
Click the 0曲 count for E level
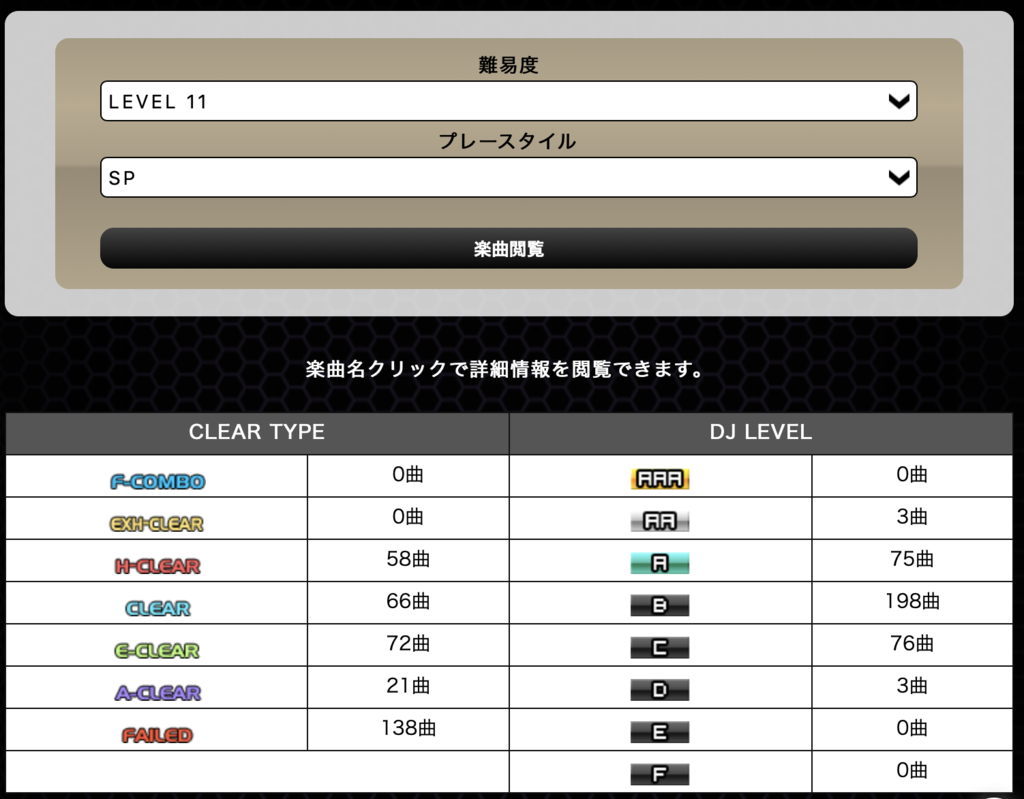click(912, 728)
